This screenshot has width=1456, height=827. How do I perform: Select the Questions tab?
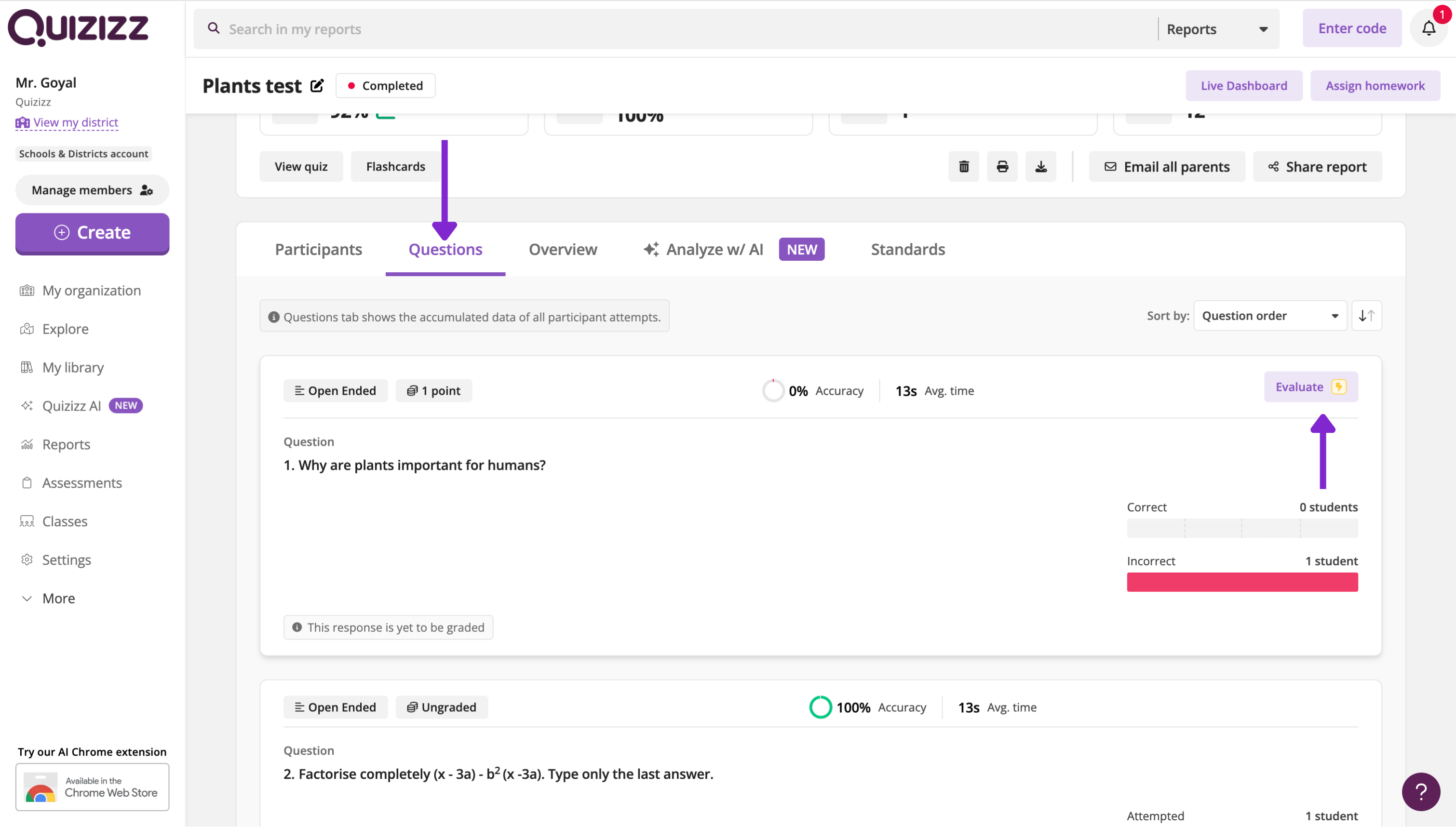(445, 249)
